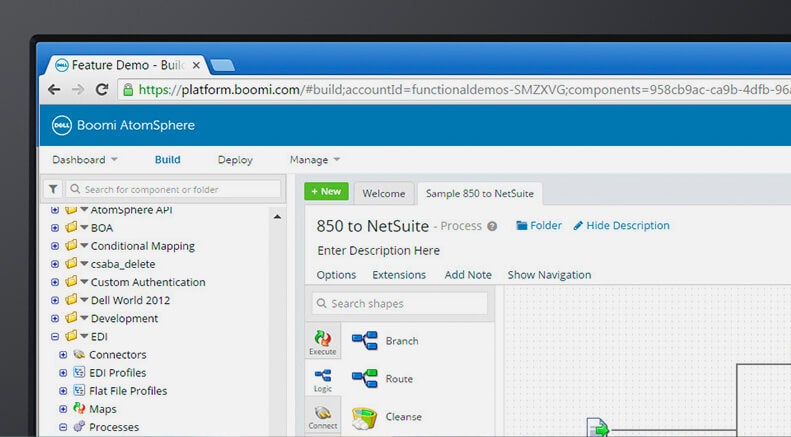This screenshot has width=791, height=437.
Task: Expand the Custom Authentication folder
Action: pos(55,283)
